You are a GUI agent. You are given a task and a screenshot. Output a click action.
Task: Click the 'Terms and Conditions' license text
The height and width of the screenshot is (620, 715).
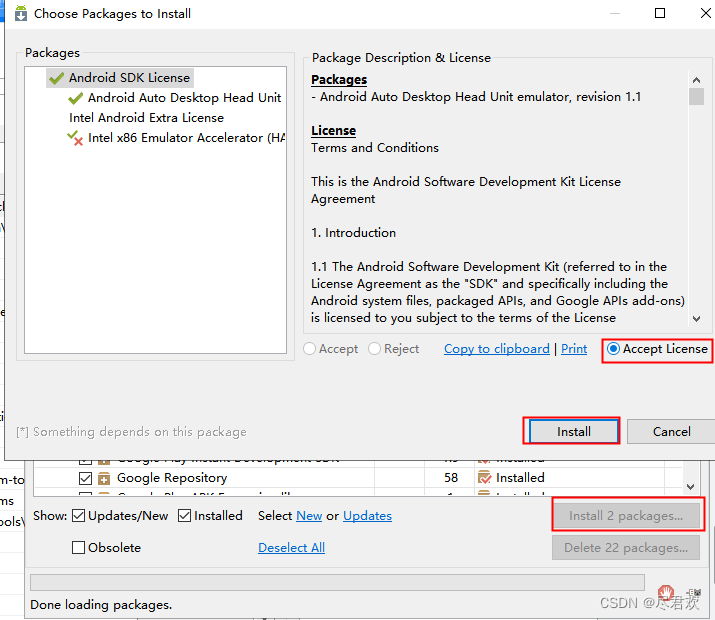tap(375, 148)
